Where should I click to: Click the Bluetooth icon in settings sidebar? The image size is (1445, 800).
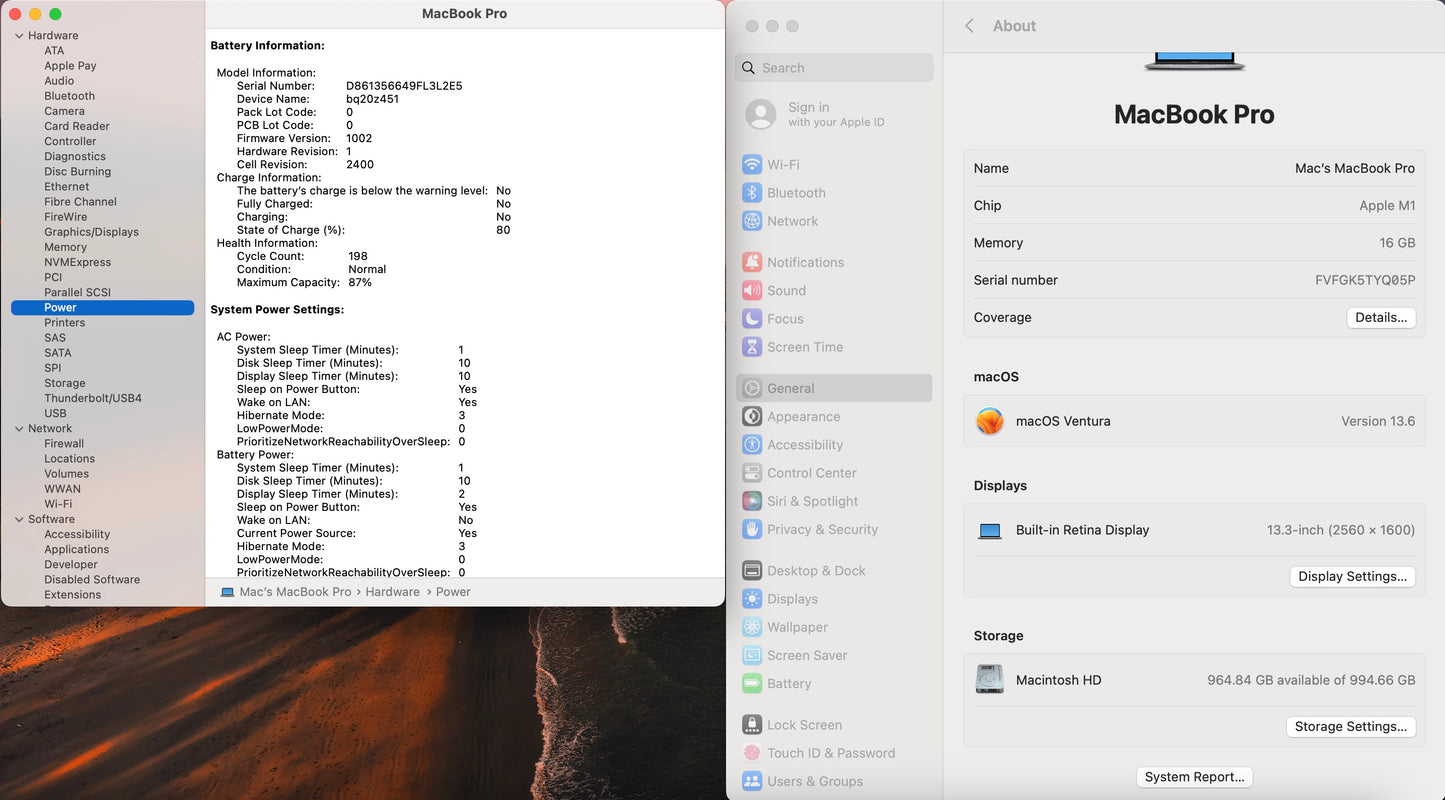tap(752, 193)
